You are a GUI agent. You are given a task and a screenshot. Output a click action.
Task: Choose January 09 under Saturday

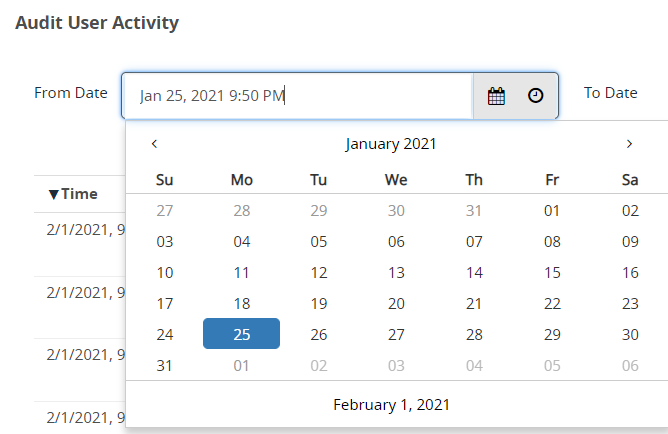[x=630, y=241]
